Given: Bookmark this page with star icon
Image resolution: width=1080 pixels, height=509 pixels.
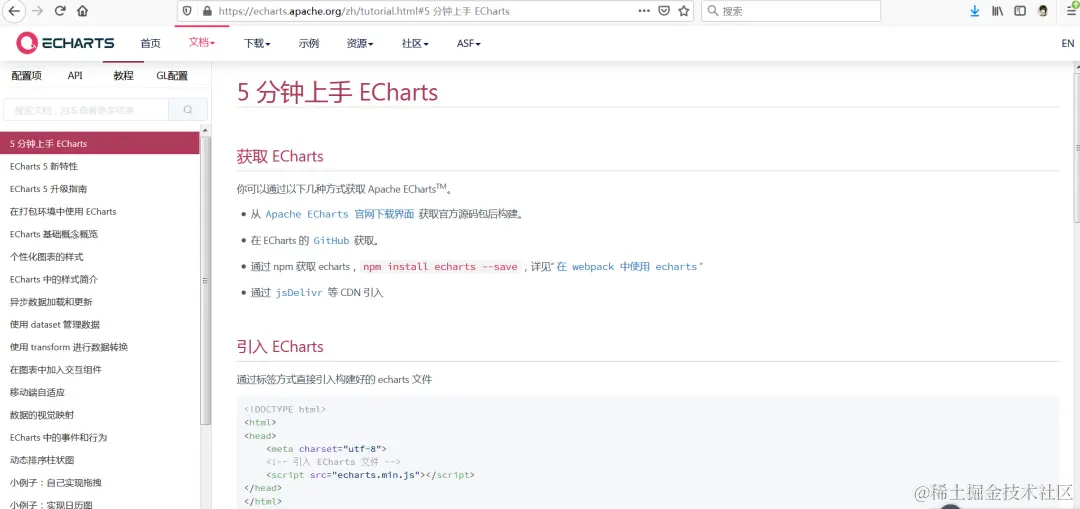Looking at the screenshot, I should coord(683,11).
